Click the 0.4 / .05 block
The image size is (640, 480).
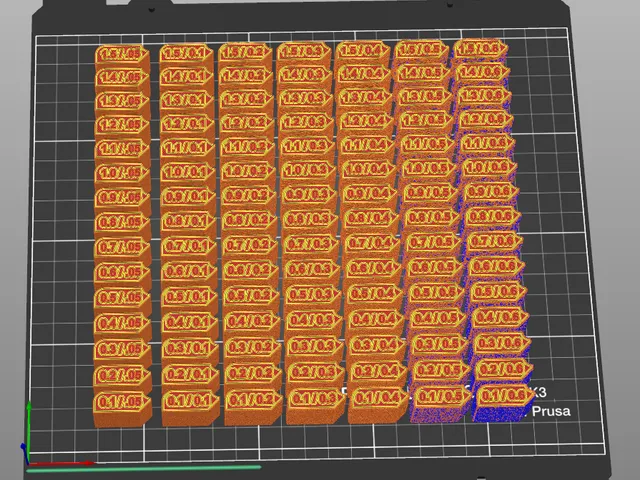coord(122,324)
